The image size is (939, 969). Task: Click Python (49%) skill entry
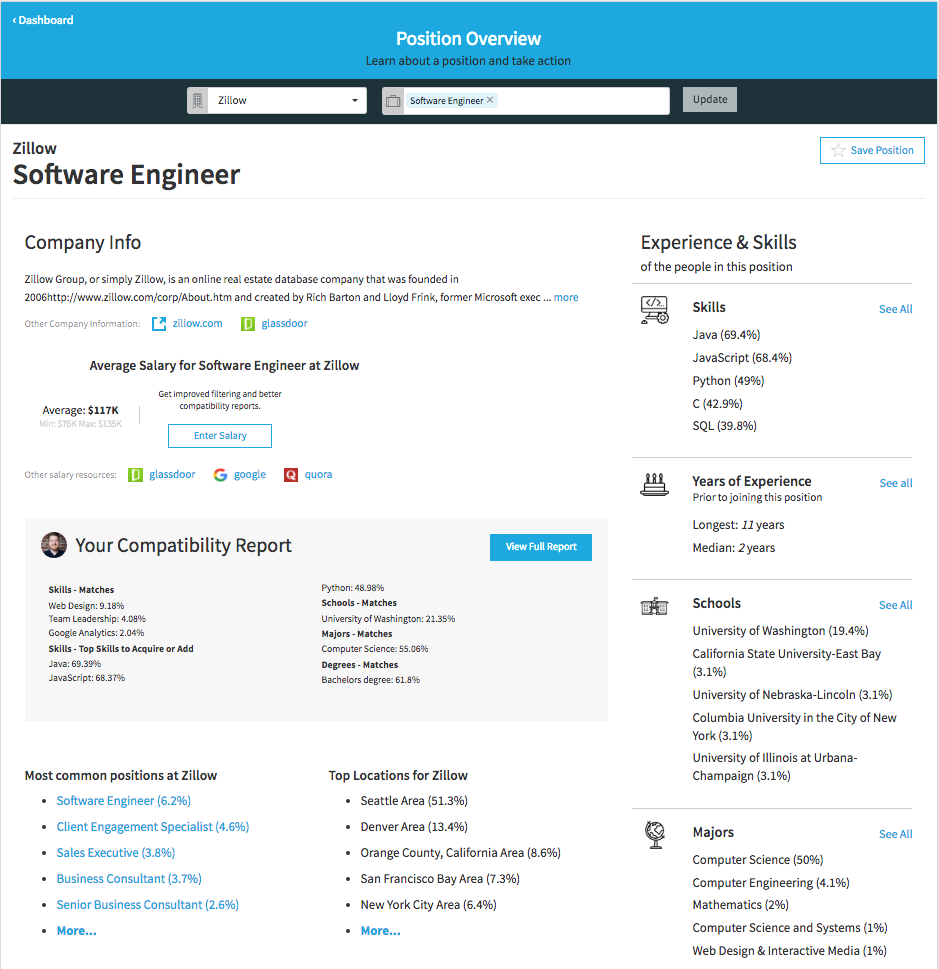point(728,381)
